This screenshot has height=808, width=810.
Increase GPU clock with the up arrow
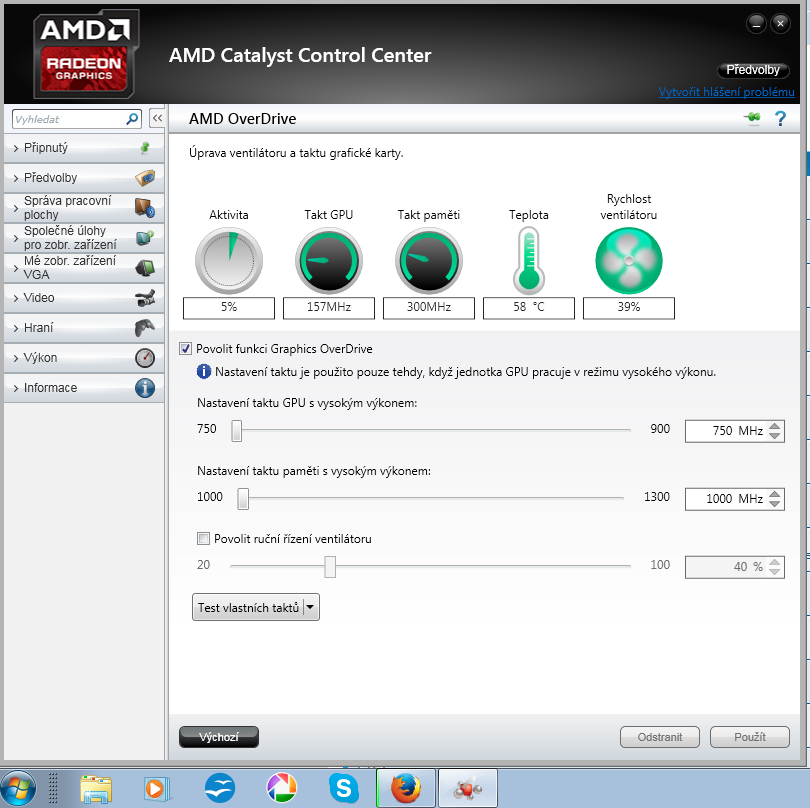coord(774,426)
